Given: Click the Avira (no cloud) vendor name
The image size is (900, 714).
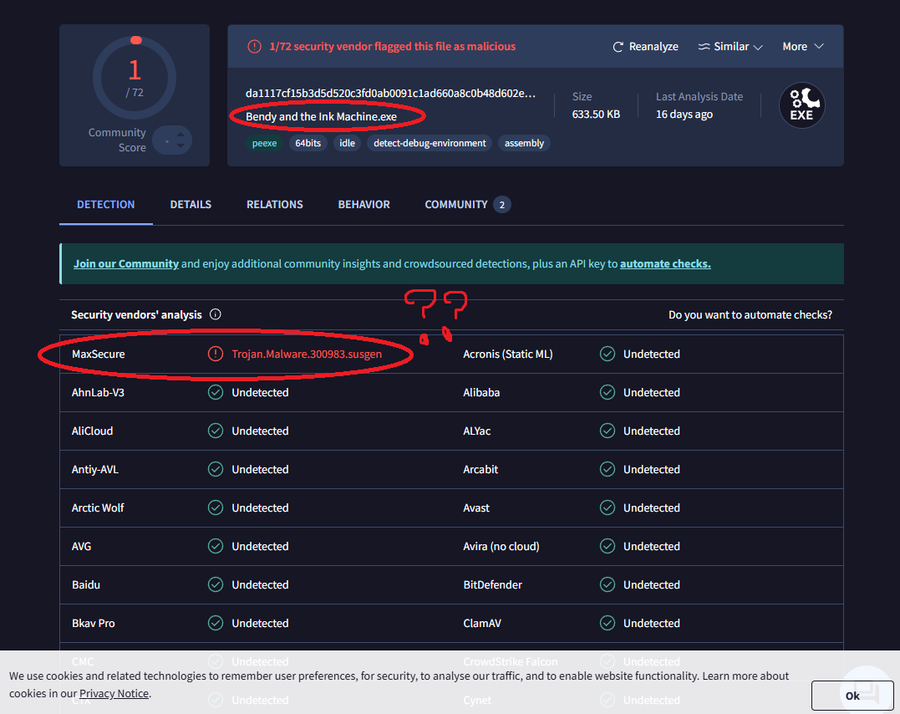Looking at the screenshot, I should pyautogui.click(x=501, y=546).
